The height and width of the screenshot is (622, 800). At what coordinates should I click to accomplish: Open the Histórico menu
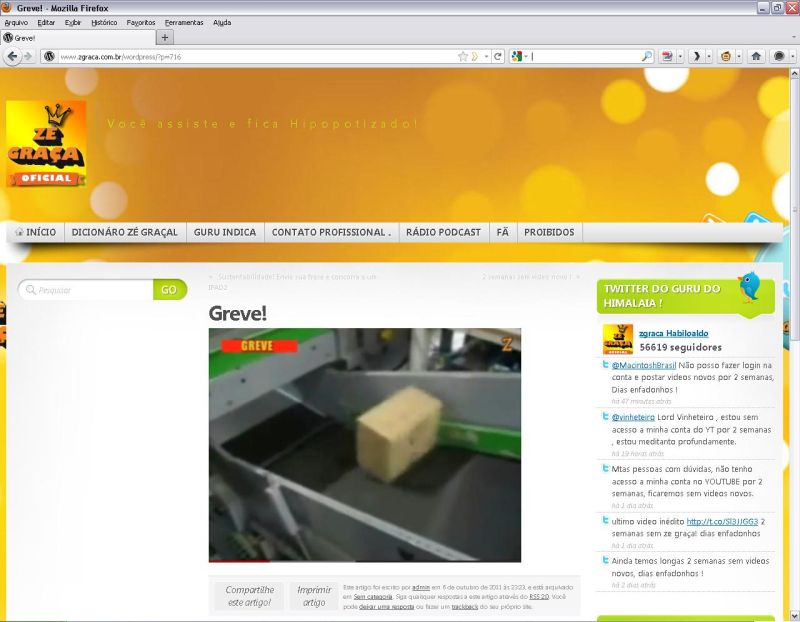[103, 22]
